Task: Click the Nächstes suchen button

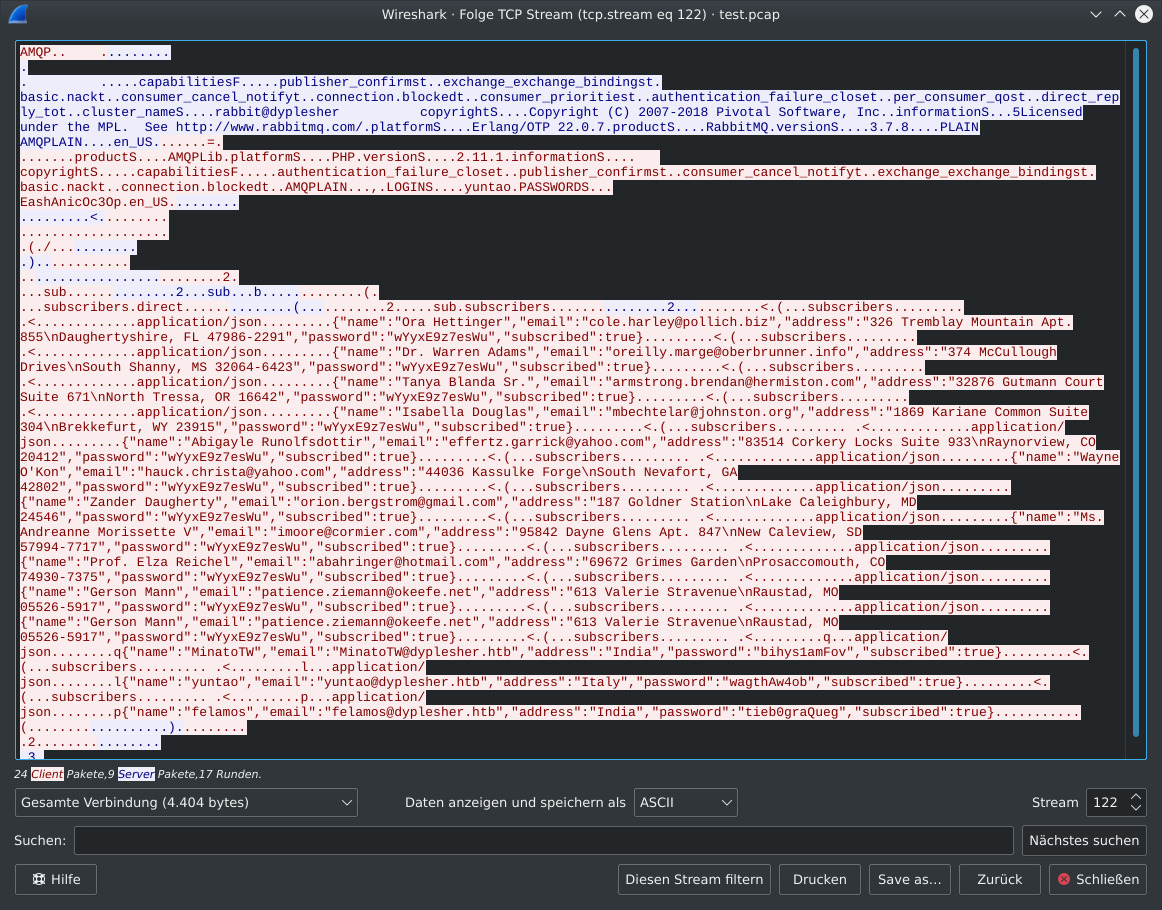Action: tap(1084, 840)
